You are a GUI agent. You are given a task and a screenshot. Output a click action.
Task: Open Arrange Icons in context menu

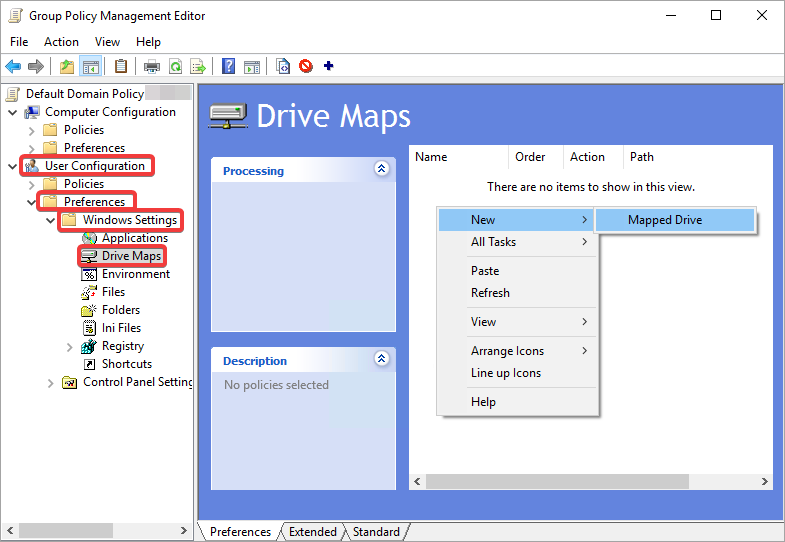pos(518,351)
